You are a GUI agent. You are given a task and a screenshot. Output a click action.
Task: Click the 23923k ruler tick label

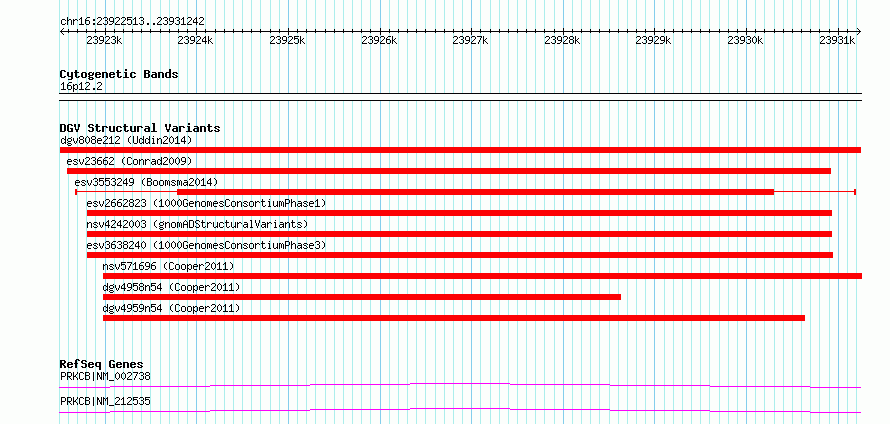tap(104, 40)
